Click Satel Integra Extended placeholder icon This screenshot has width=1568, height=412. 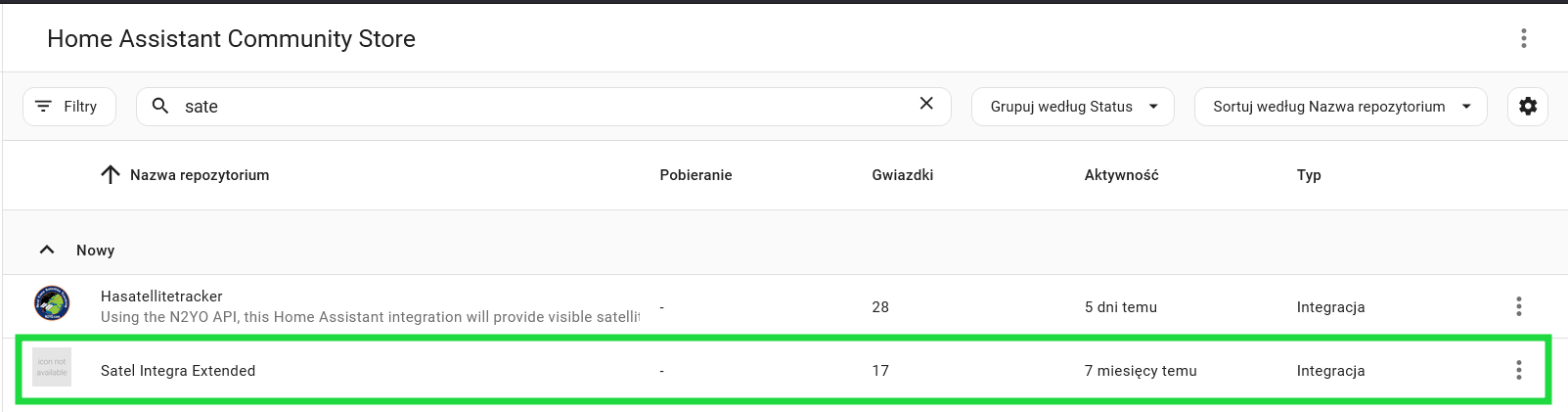(x=52, y=367)
